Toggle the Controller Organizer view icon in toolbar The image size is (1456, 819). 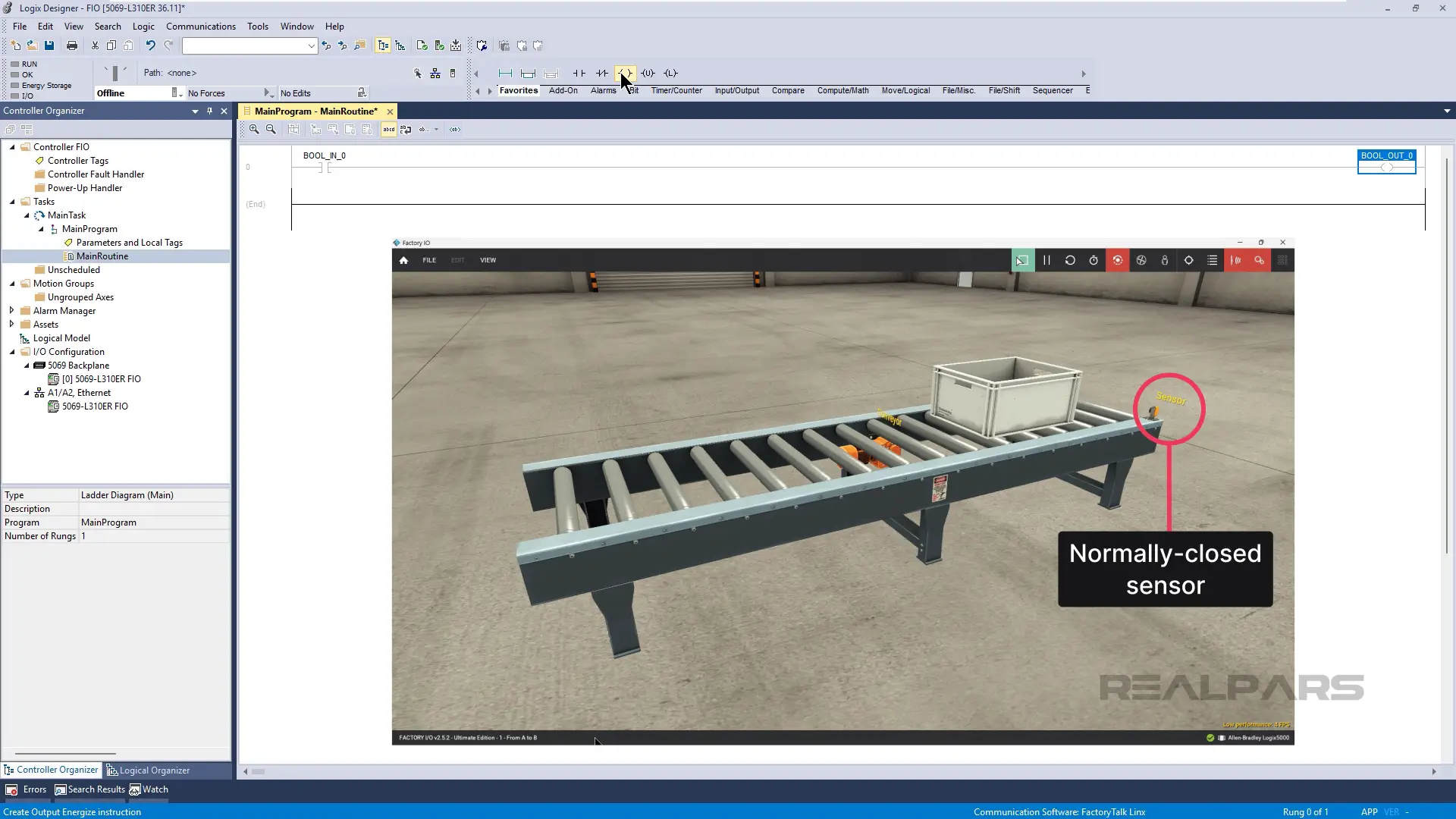[384, 45]
